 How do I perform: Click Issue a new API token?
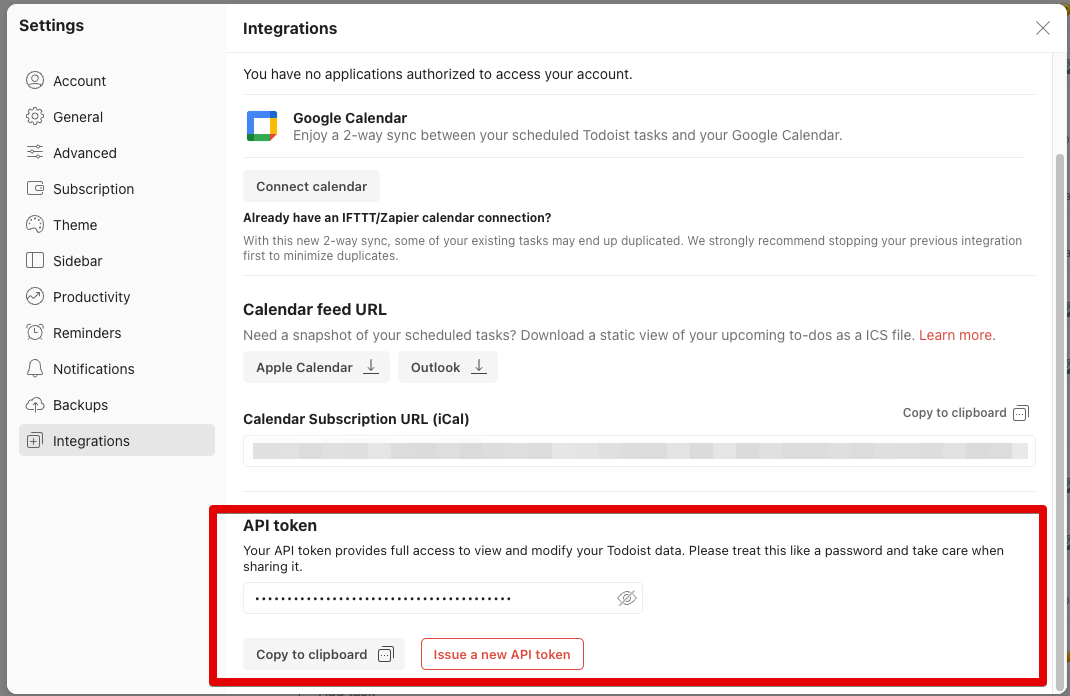pyautogui.click(x=502, y=655)
